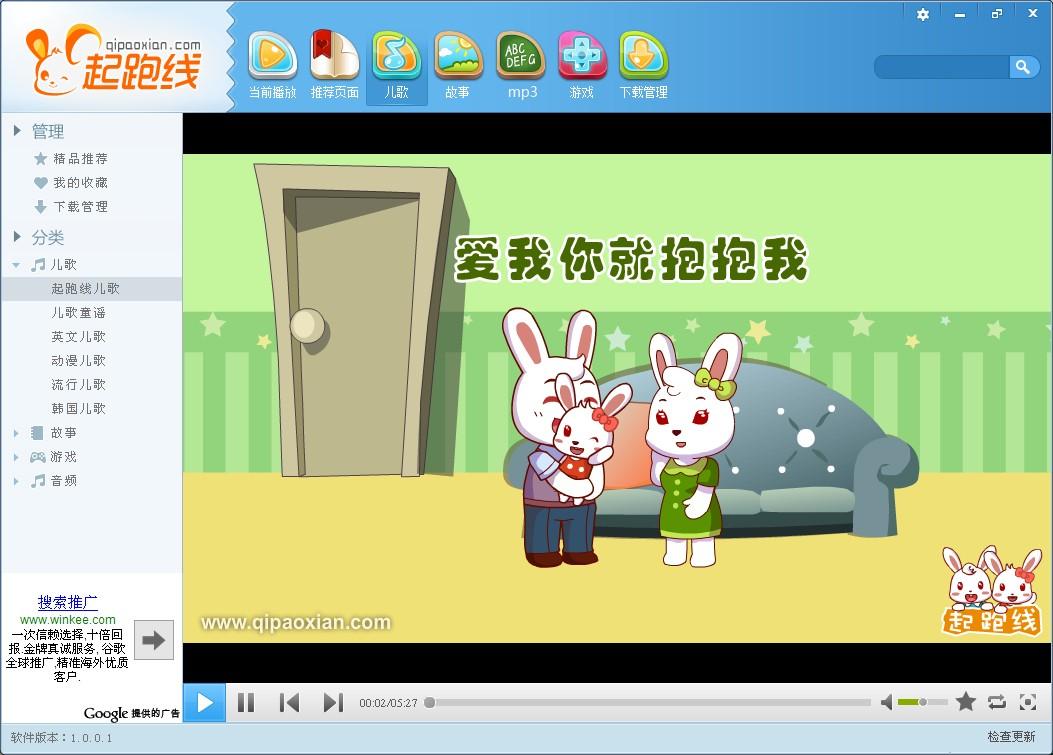The height and width of the screenshot is (755, 1053).
Task: Select 英文儿歌 category
Action: (x=79, y=337)
